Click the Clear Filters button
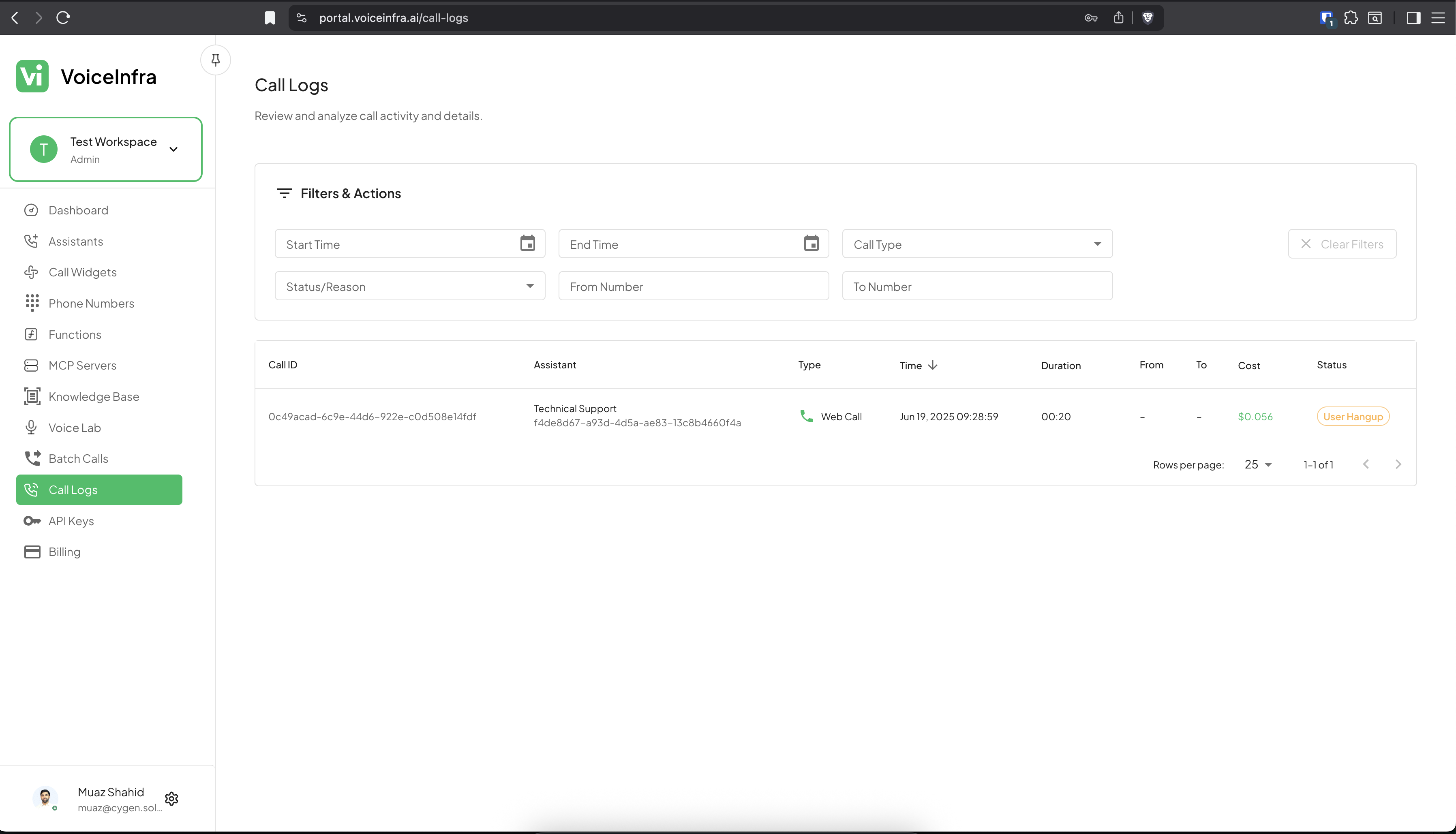Screen dimensions: 1456x834 1342,244
